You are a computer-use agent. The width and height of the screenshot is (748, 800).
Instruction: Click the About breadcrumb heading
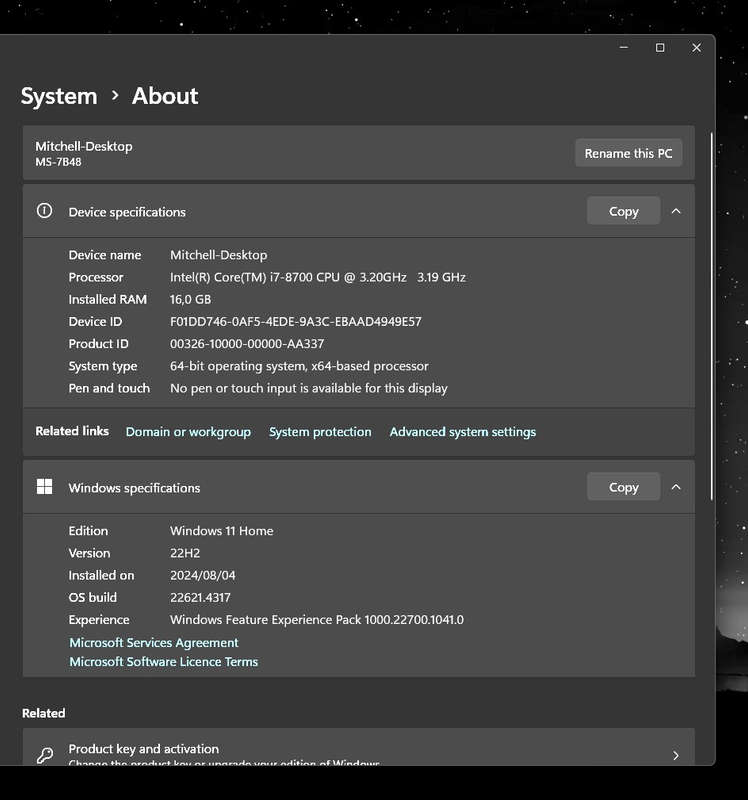point(165,96)
